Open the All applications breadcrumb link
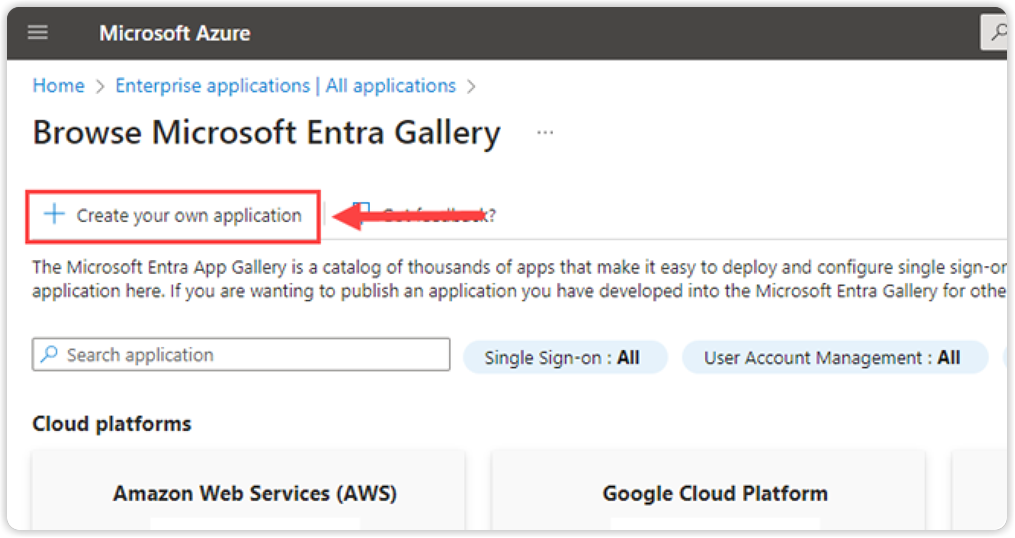 (391, 85)
